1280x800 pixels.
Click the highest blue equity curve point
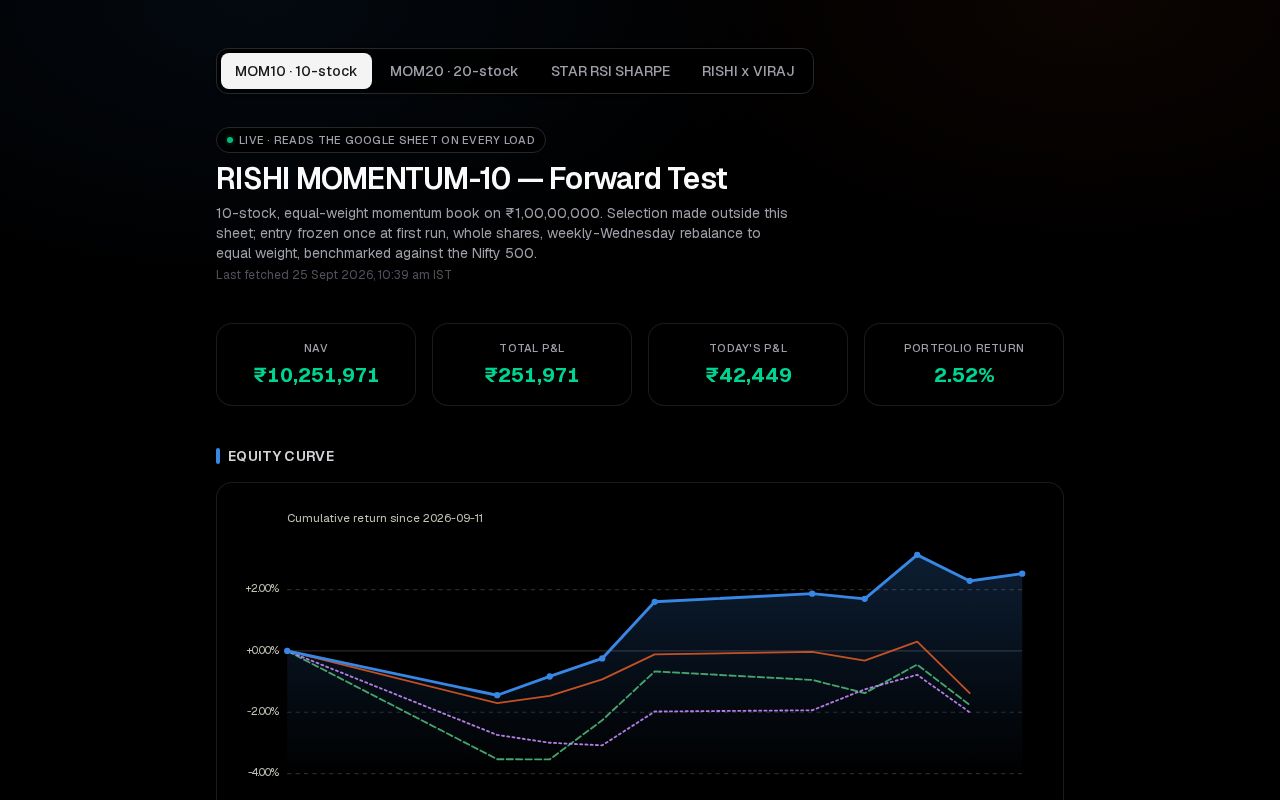coord(917,555)
